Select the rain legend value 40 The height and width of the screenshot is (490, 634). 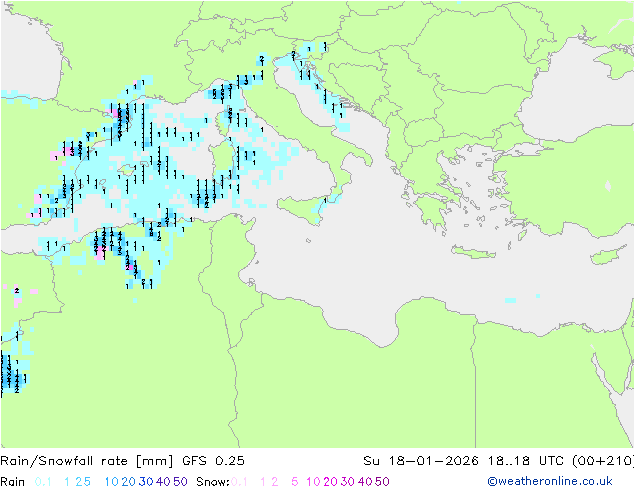[x=163, y=482]
